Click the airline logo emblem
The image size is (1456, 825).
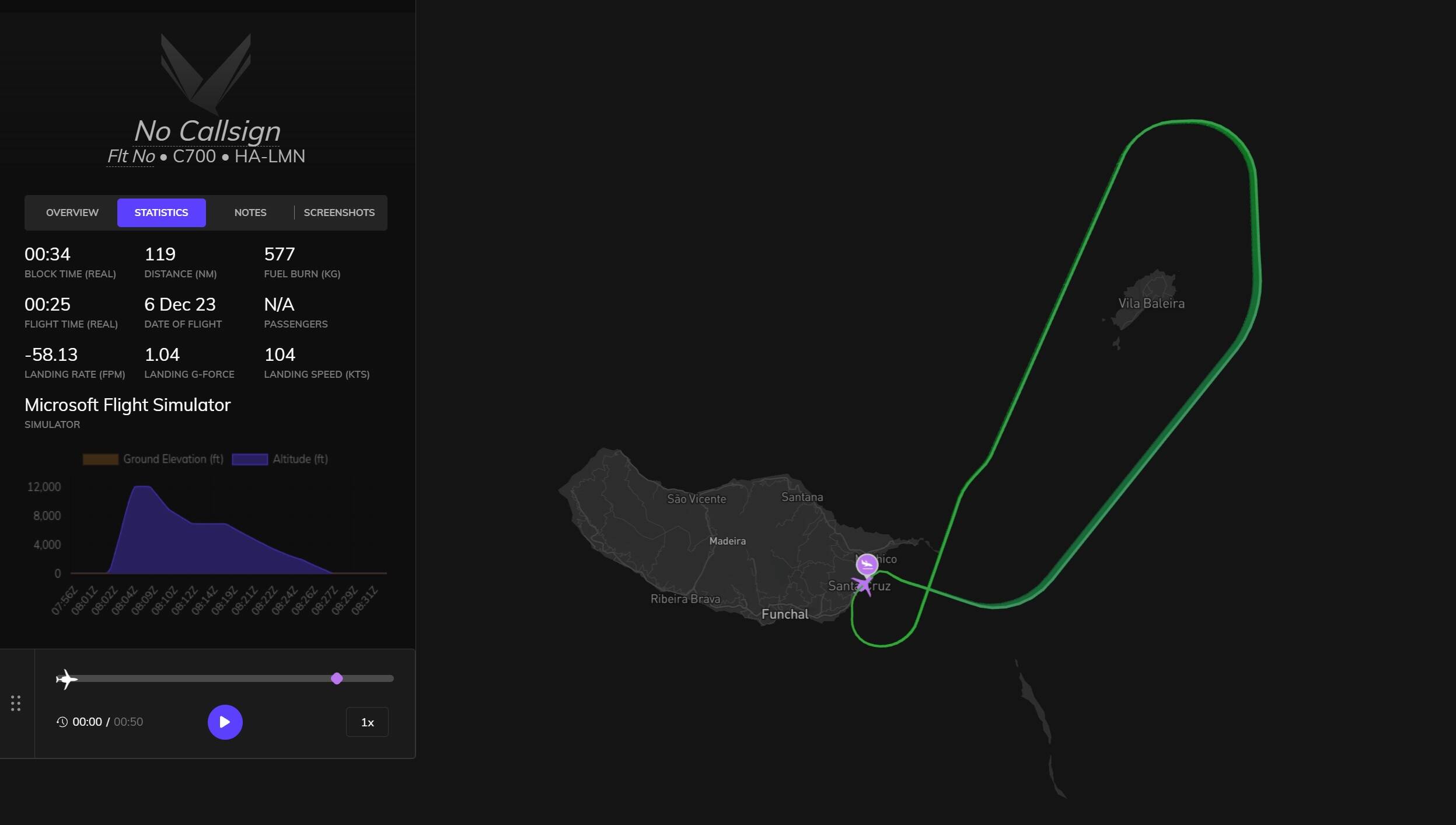click(x=206, y=72)
